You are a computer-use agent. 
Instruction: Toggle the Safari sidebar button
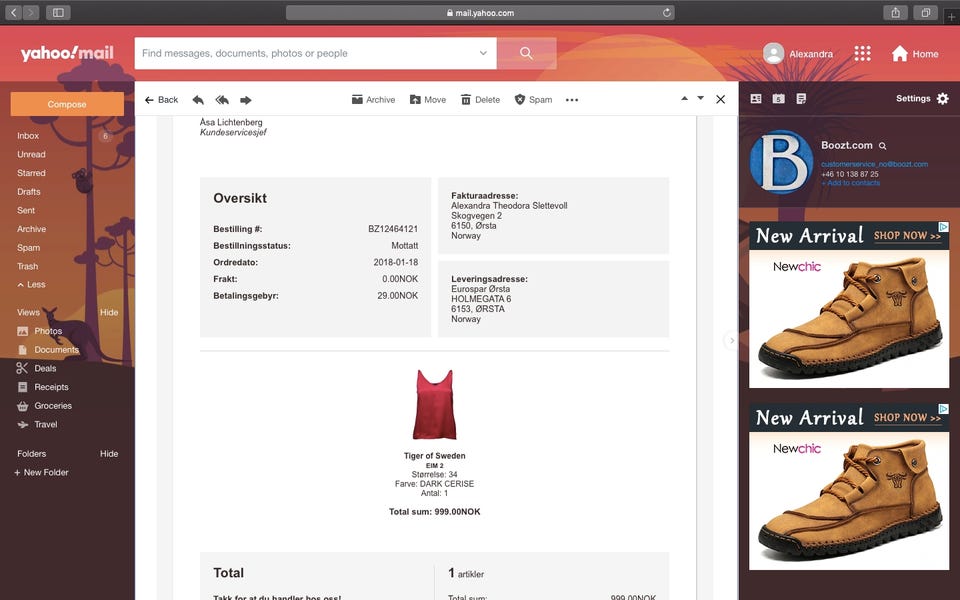tap(58, 12)
